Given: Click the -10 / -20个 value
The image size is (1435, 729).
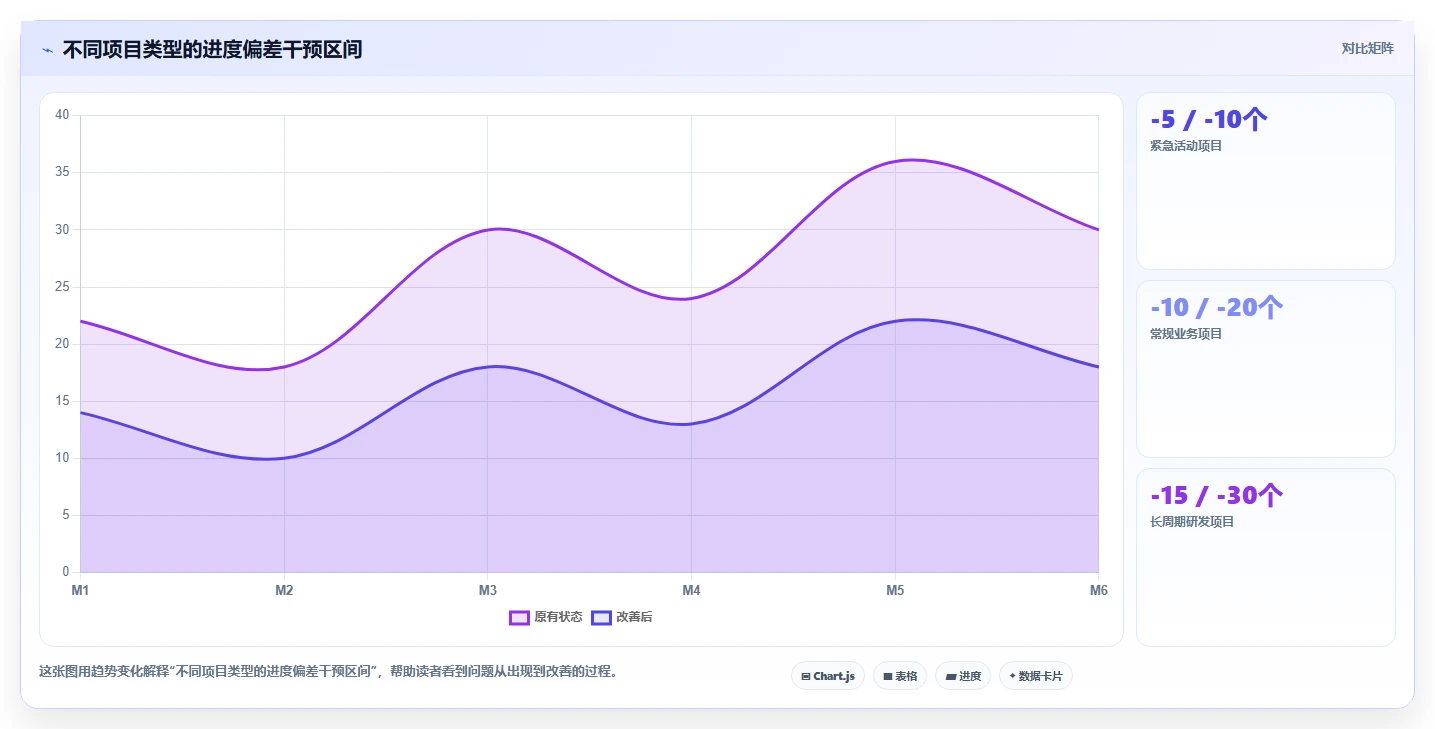Looking at the screenshot, I should pyautogui.click(x=1216, y=308).
